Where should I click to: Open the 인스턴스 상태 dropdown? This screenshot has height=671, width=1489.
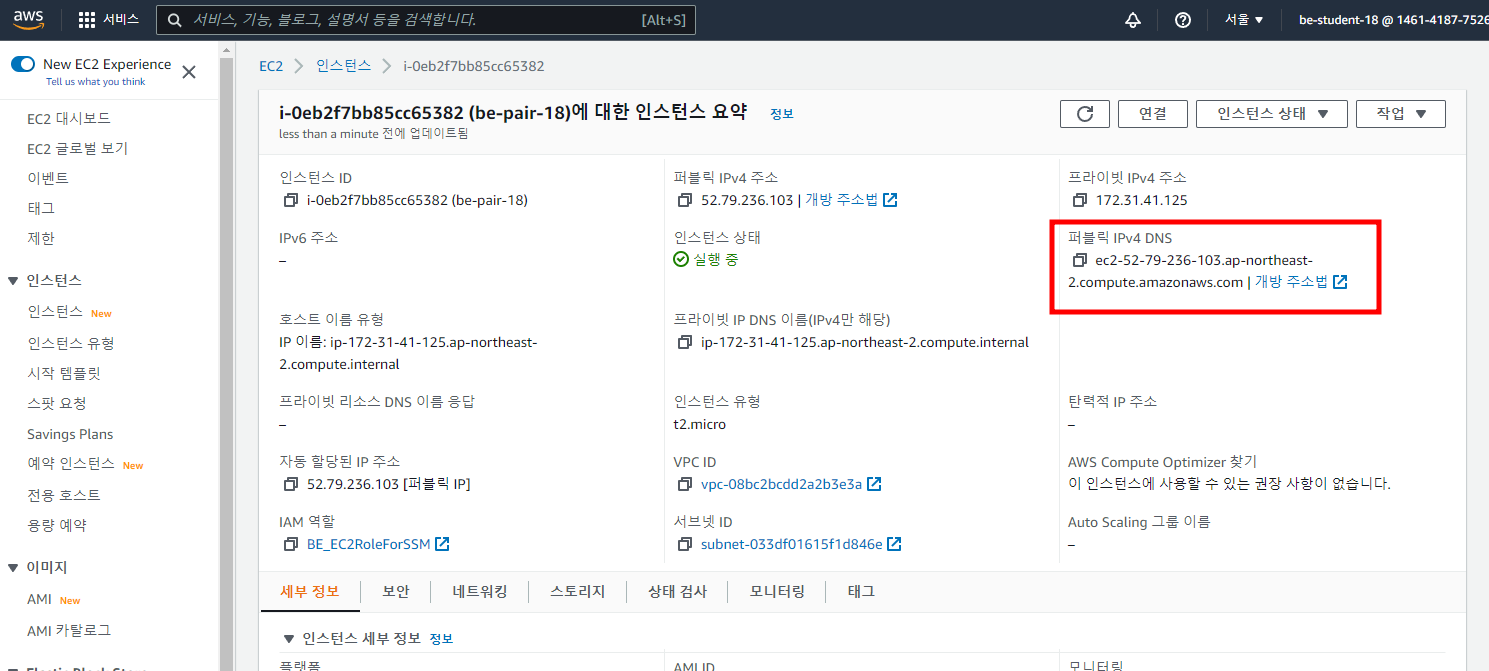click(x=1272, y=114)
